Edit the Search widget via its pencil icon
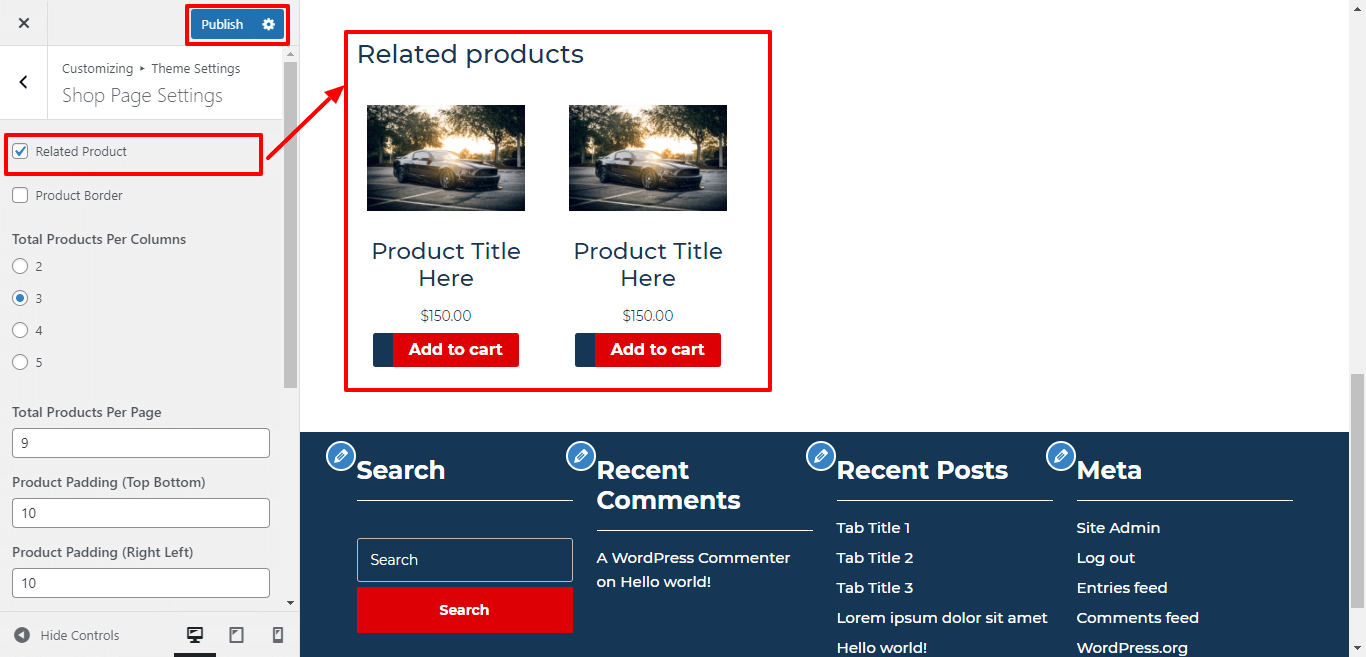Screen dimensions: 1366x657 pyautogui.click(x=340, y=455)
